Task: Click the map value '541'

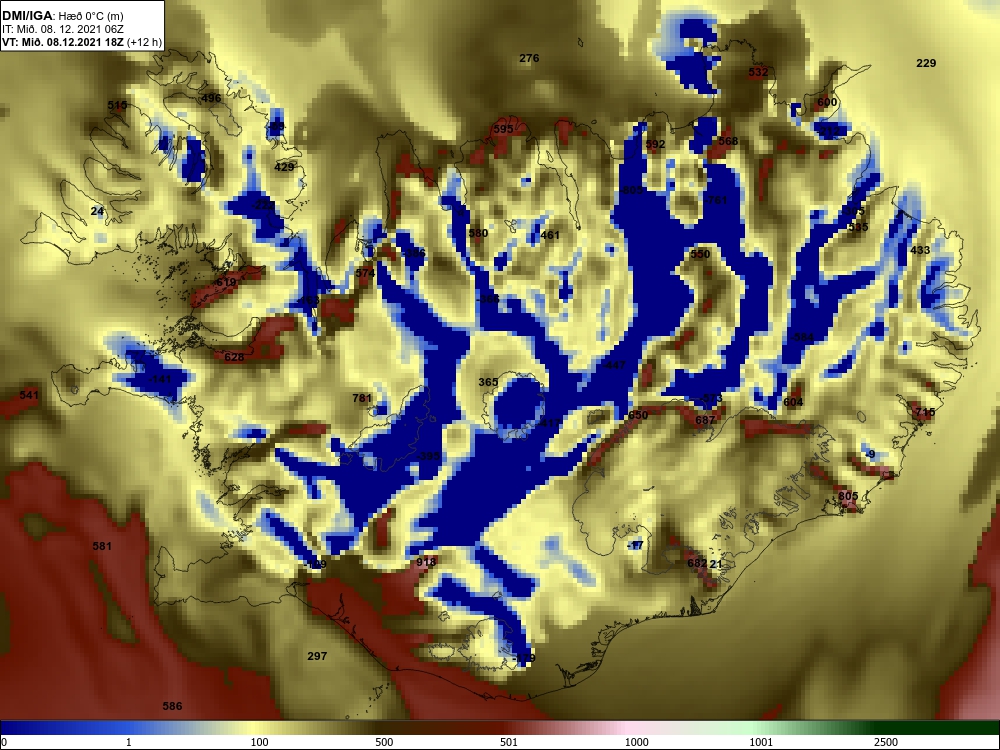Action: coord(29,395)
